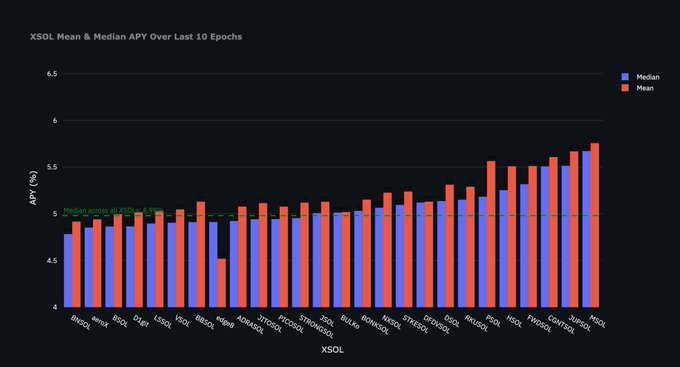The height and width of the screenshot is (367, 680).
Task: Select the blue Median bar for JITOSOL
Action: point(255,263)
